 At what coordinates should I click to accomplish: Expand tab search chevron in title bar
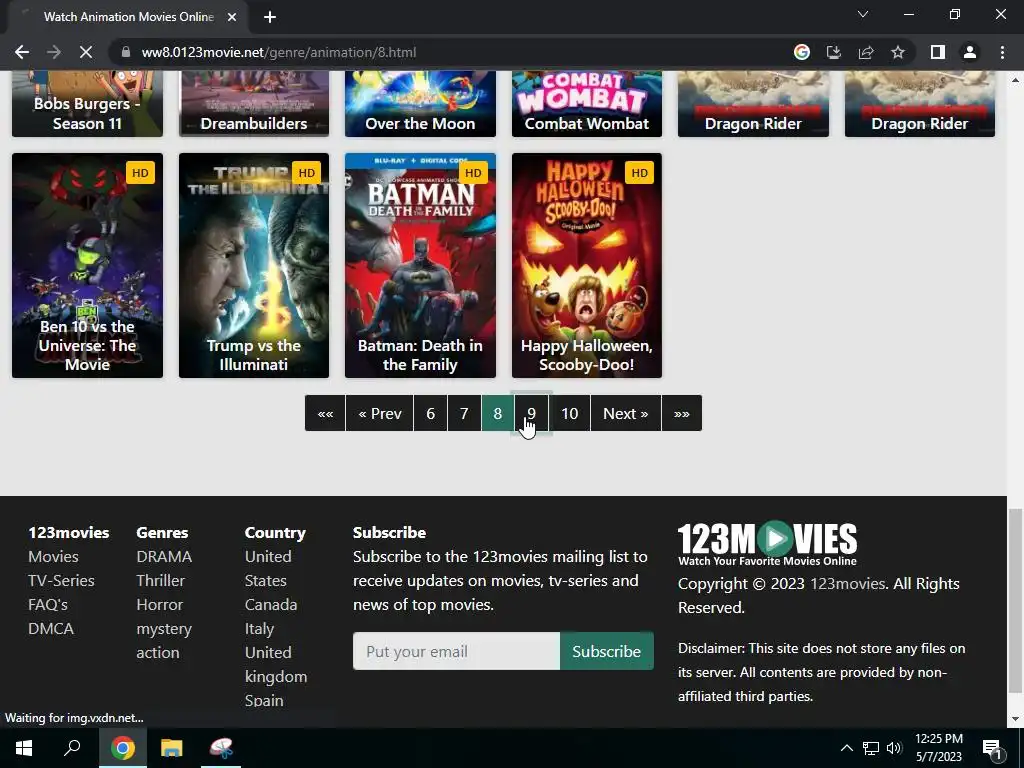863,14
